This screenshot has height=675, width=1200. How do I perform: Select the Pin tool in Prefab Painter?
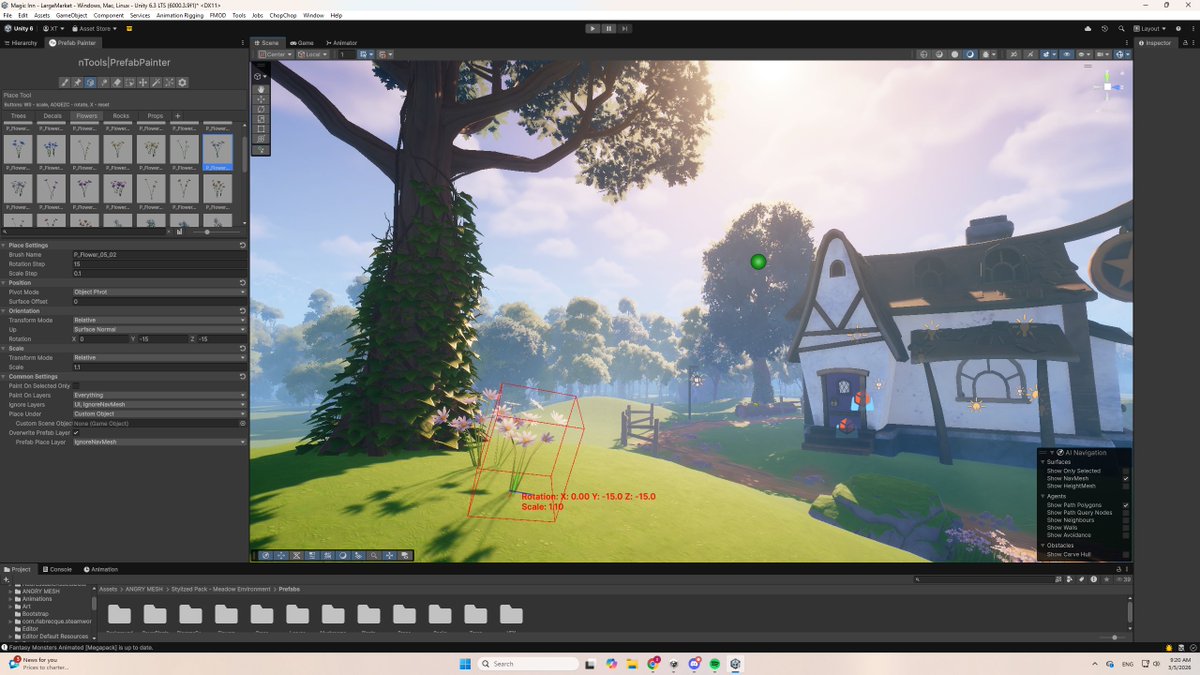[x=77, y=82]
